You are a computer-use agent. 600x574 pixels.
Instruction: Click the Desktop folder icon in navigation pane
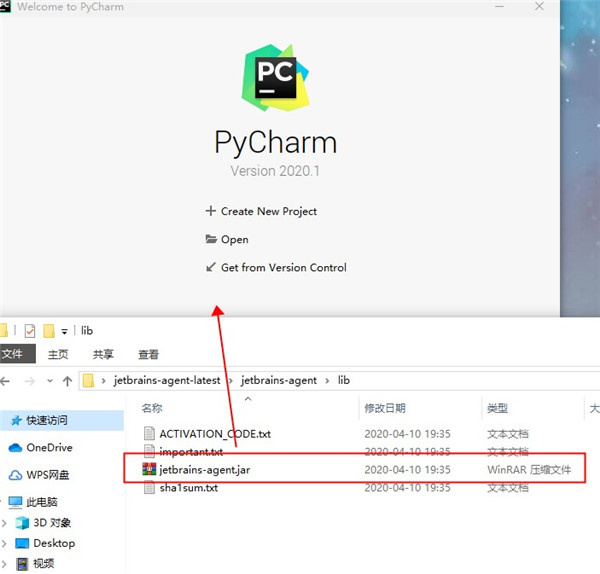(x=22, y=543)
